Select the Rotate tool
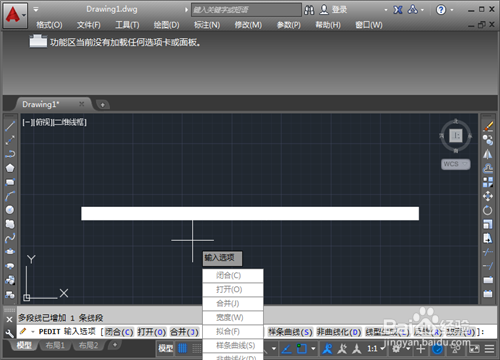 488,210
